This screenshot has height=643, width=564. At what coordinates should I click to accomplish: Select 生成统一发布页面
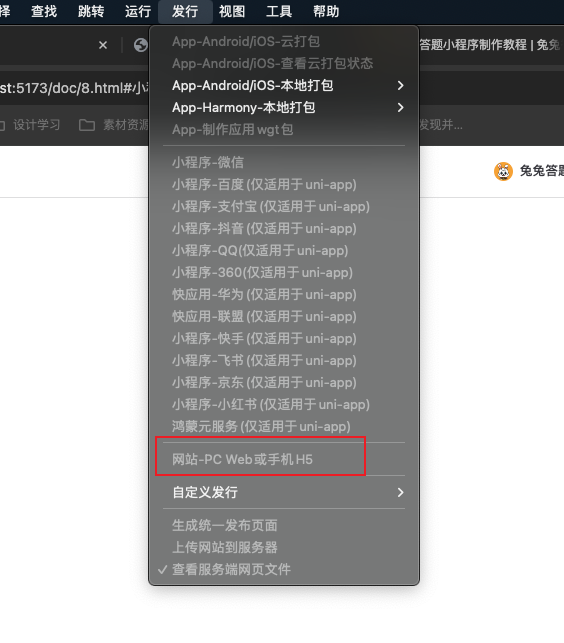tap(284, 525)
